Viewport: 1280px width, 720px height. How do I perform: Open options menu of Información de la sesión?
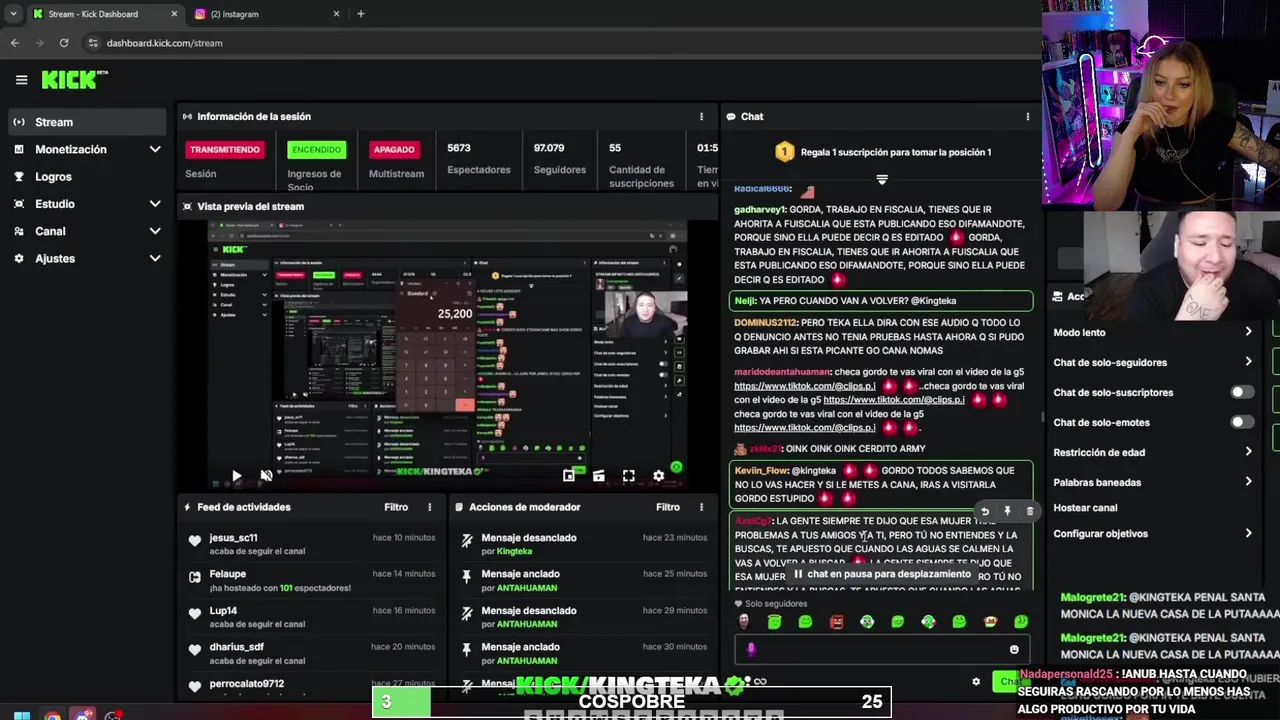tap(701, 117)
